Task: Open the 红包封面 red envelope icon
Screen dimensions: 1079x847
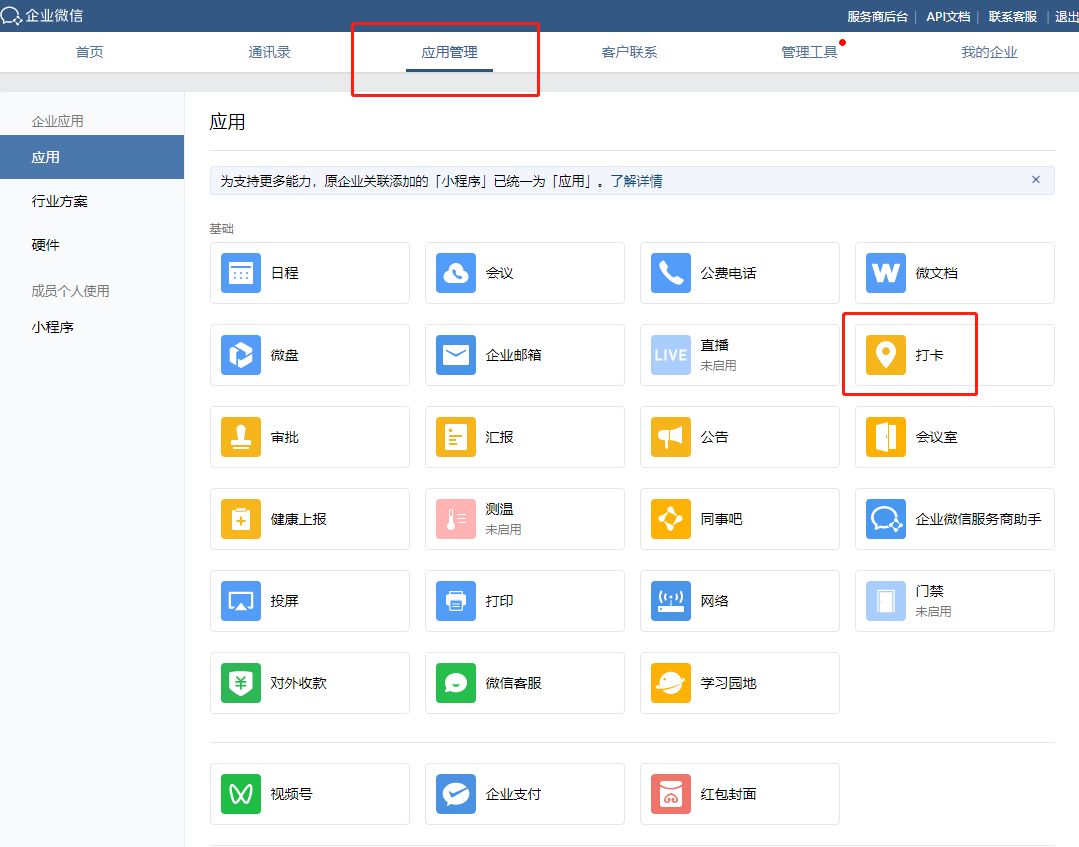Action: (x=670, y=793)
